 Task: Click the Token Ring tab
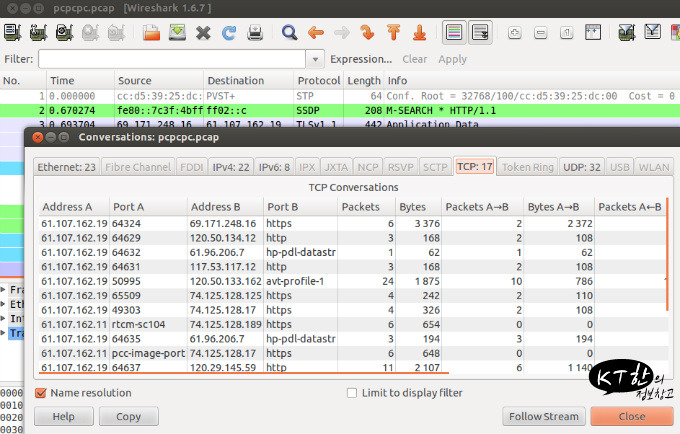527,167
